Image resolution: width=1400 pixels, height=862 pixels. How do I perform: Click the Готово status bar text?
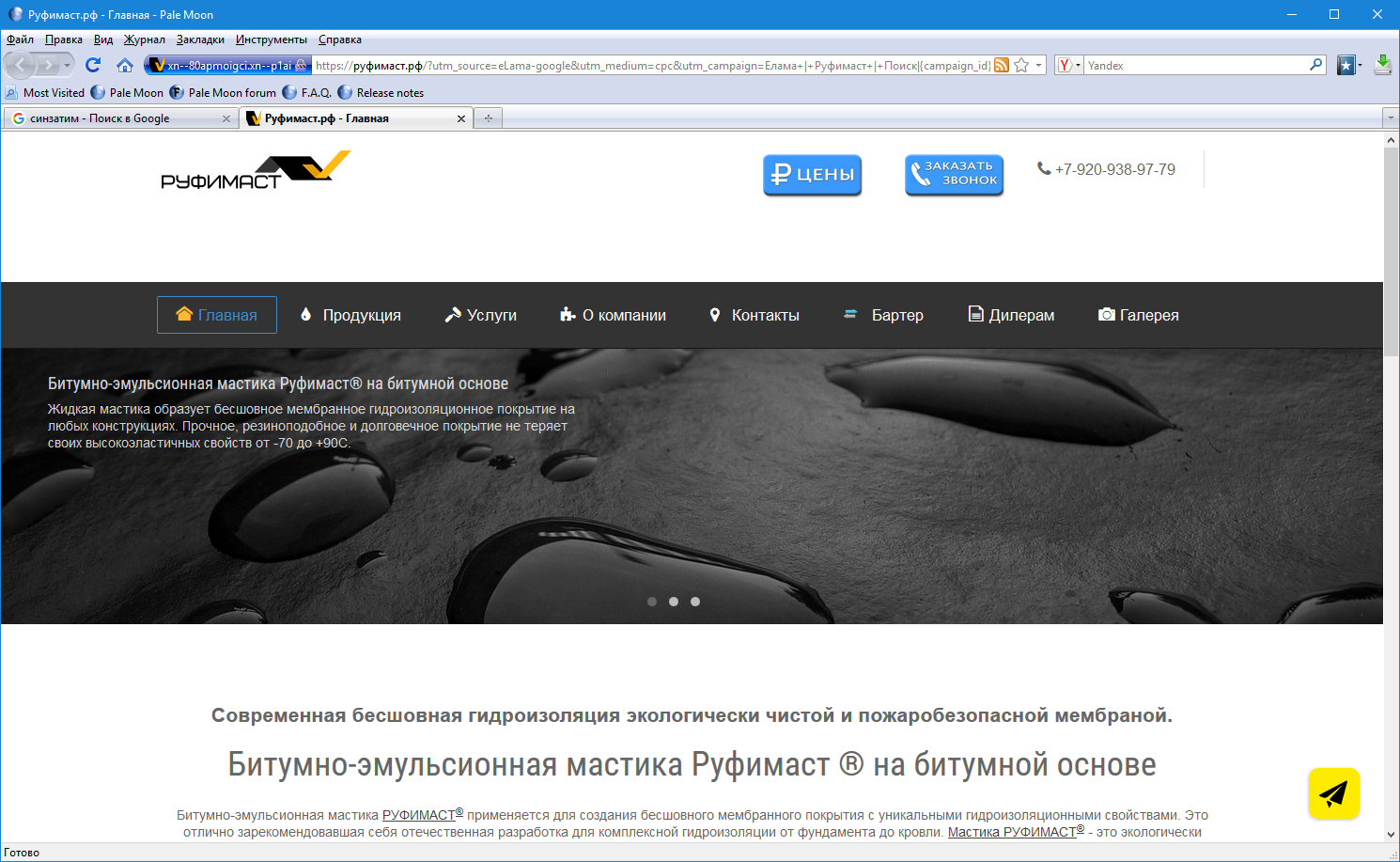coord(22,853)
